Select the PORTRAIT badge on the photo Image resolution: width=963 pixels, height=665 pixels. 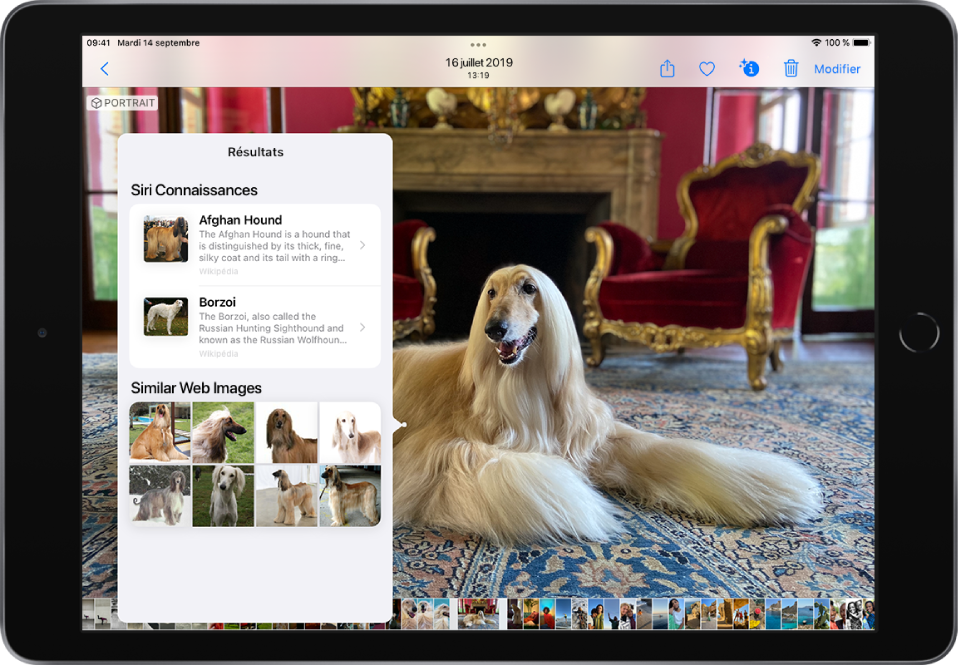[x=121, y=102]
